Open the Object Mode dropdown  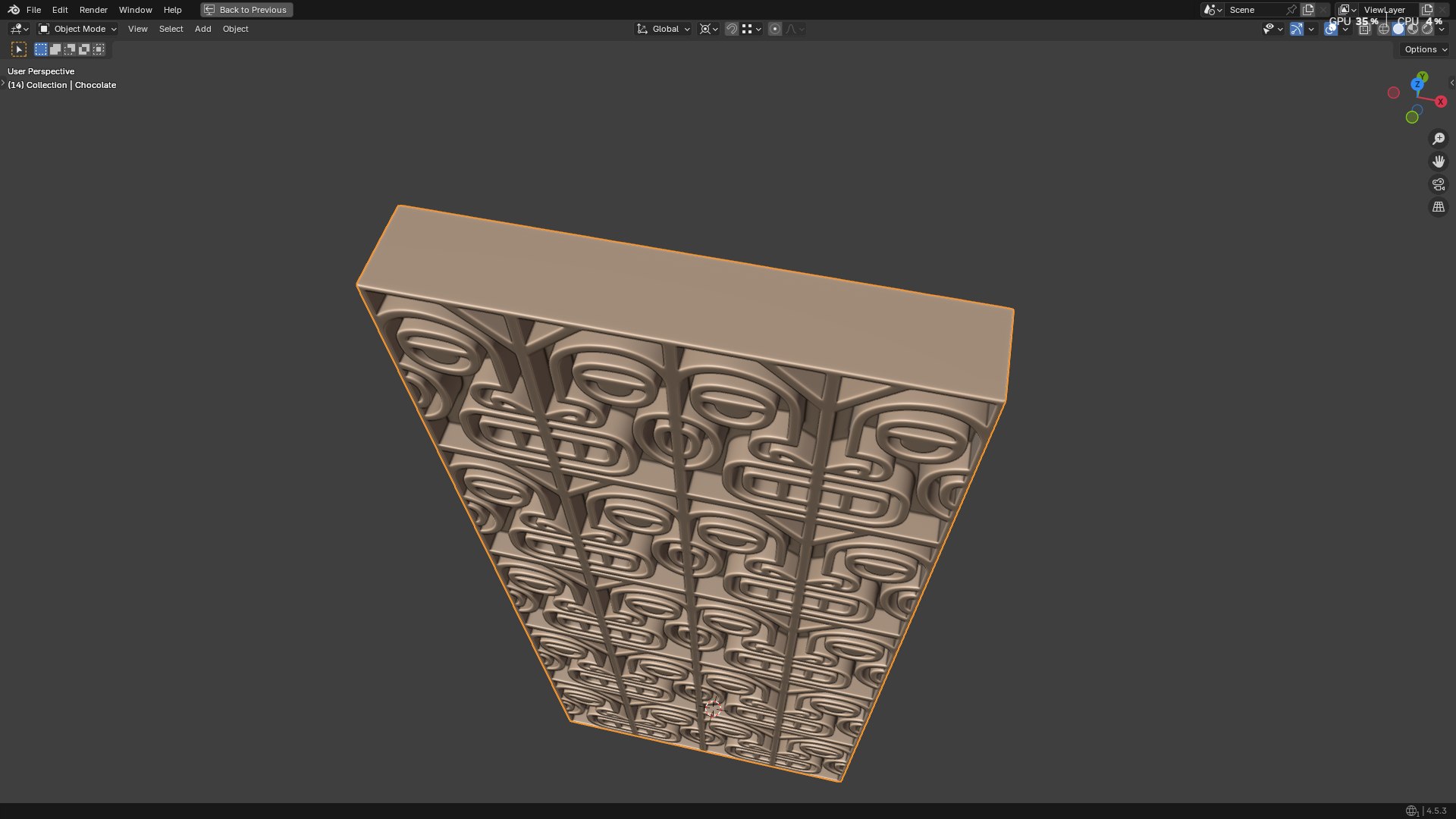[77, 29]
